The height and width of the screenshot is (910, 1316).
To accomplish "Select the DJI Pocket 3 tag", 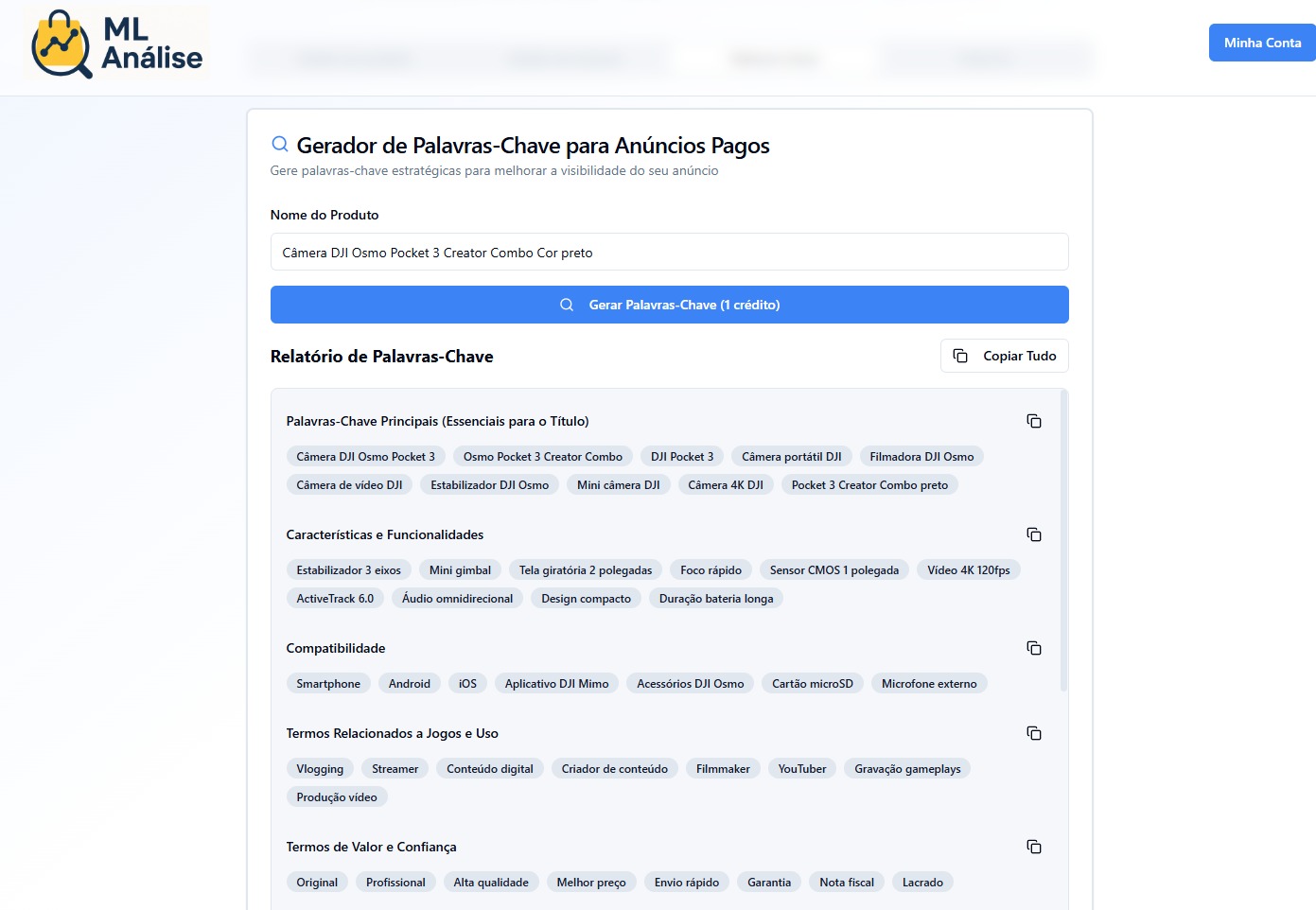I will pyautogui.click(x=682, y=457).
